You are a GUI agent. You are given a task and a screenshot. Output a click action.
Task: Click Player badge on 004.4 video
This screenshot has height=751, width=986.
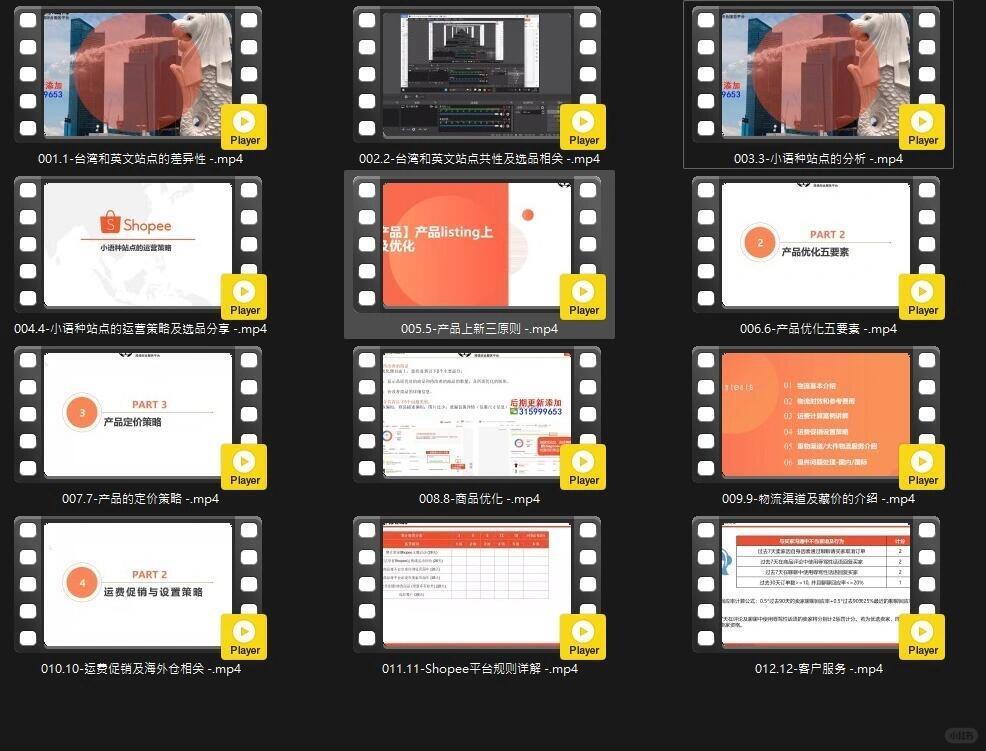coord(244,297)
